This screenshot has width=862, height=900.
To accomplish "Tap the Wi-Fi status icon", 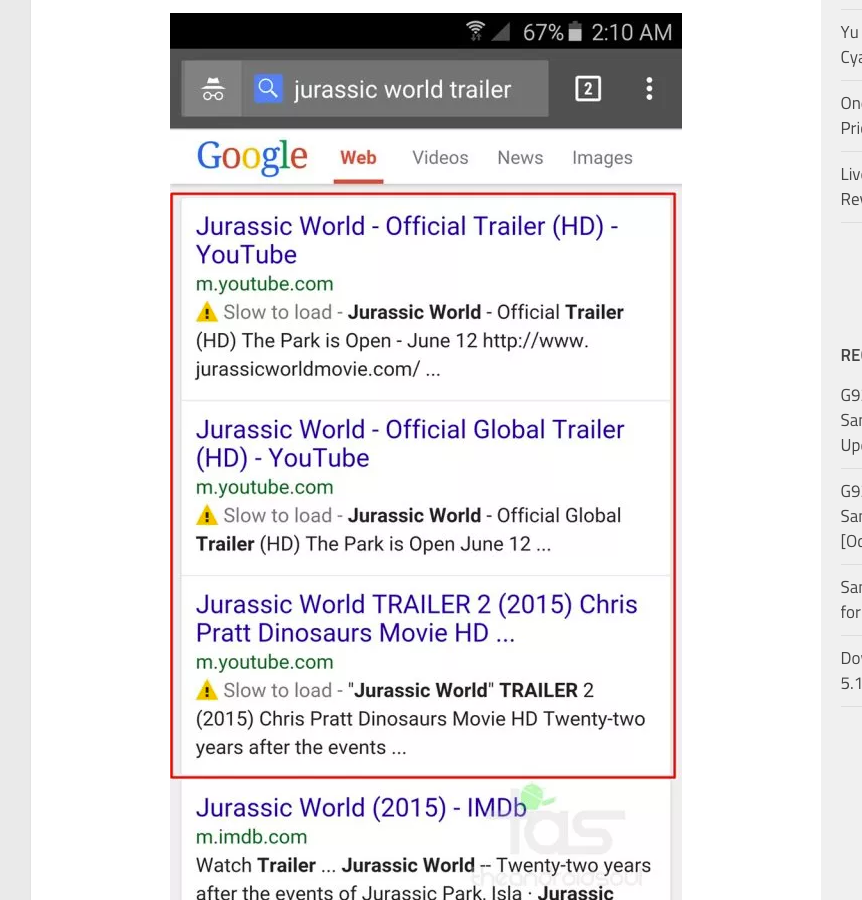I will [475, 31].
